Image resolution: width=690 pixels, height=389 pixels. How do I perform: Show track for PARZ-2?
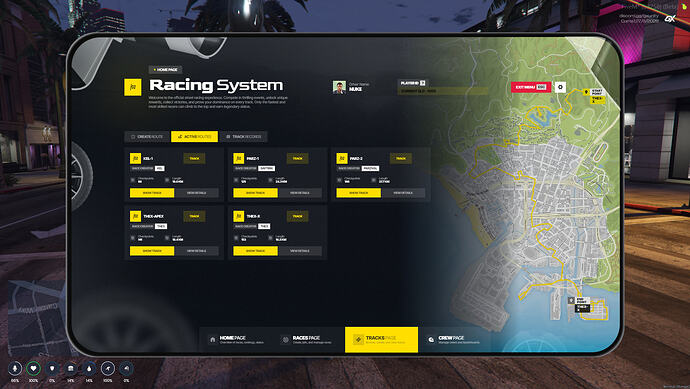pos(359,193)
